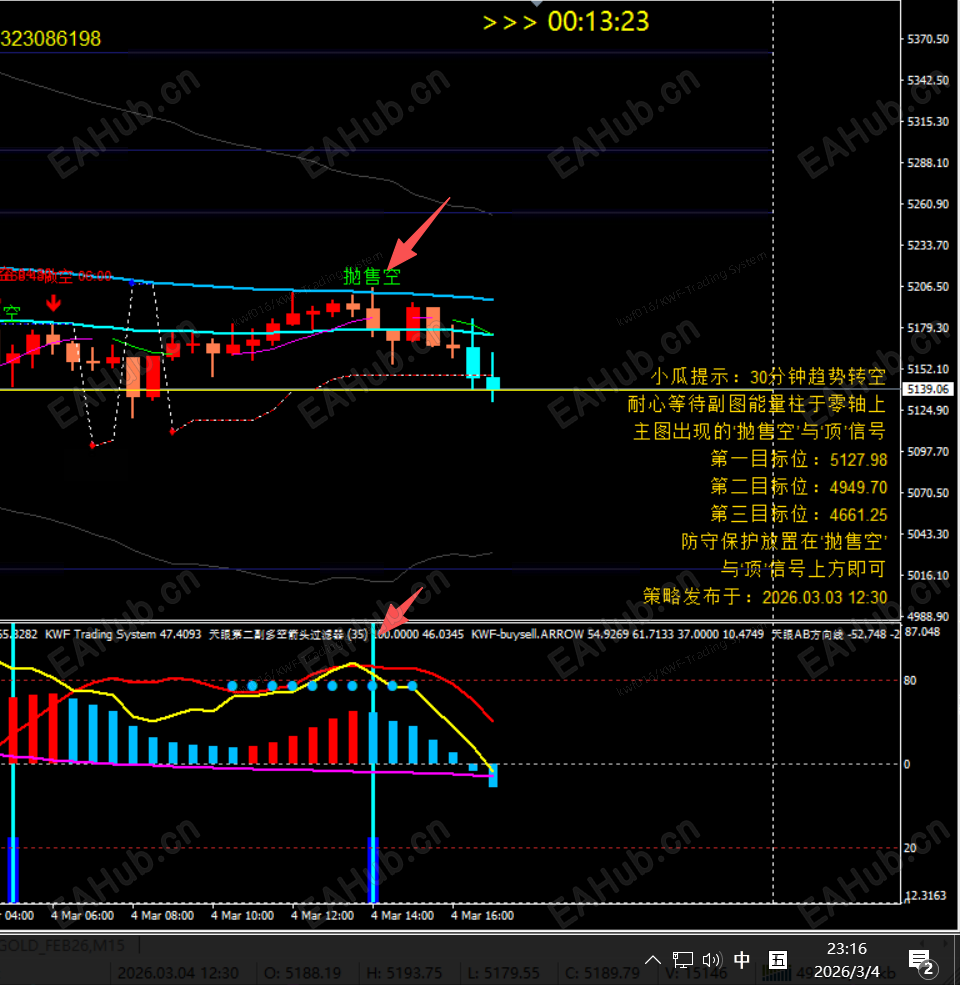Click status bar date 2026.03.04 12:30
960x985 pixels.
click(178, 973)
